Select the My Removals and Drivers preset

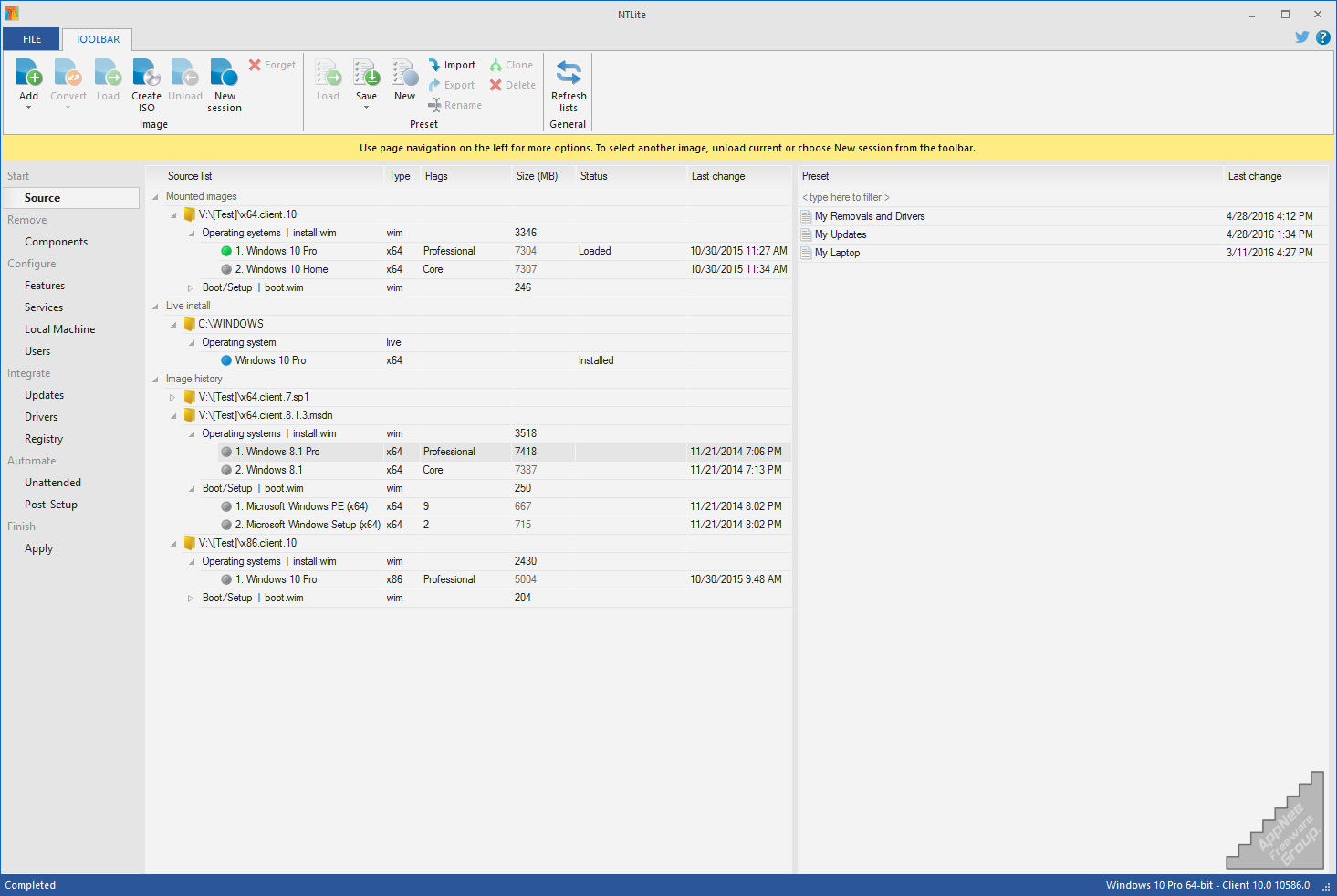(x=1063, y=216)
